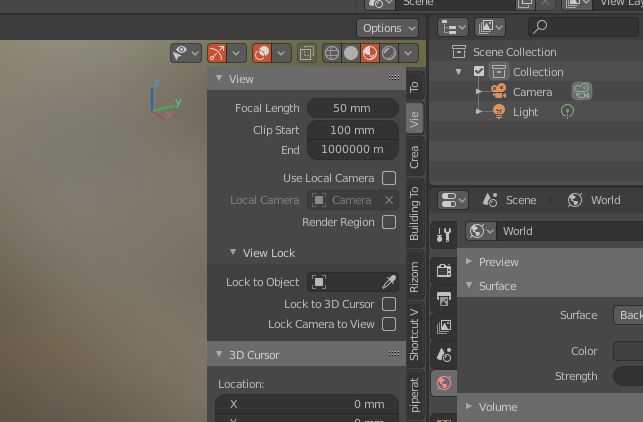Image resolution: width=643 pixels, height=422 pixels.
Task: Collapse the View Lock subpanel
Action: tap(233, 253)
